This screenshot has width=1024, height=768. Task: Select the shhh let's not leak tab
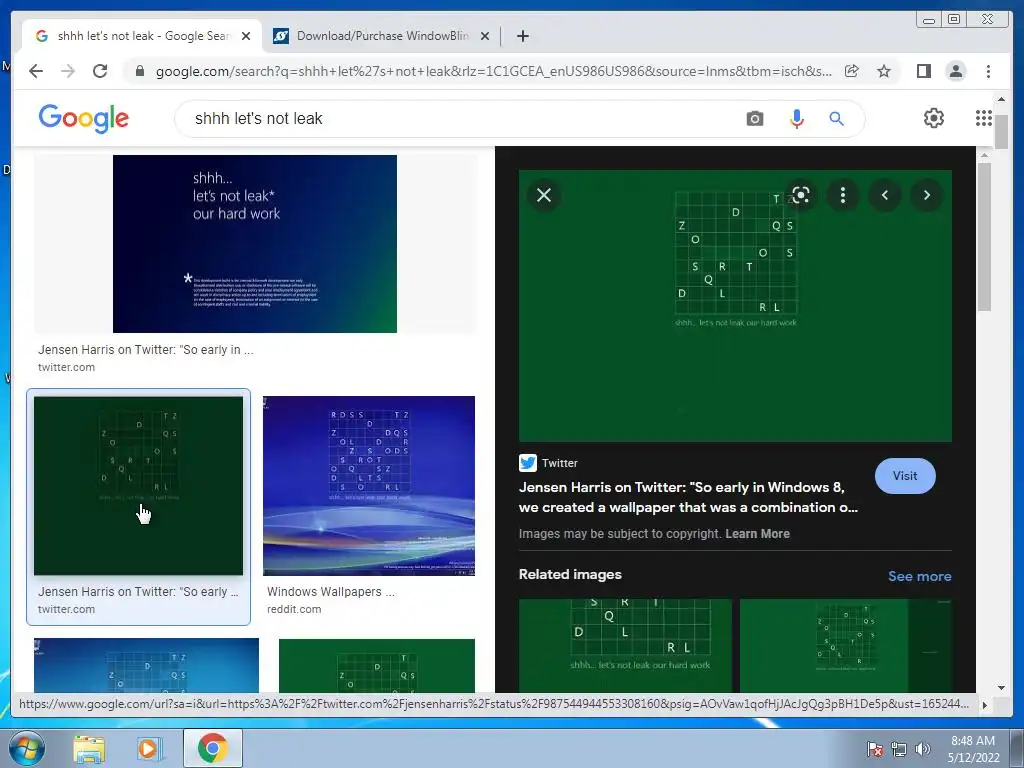point(142,36)
